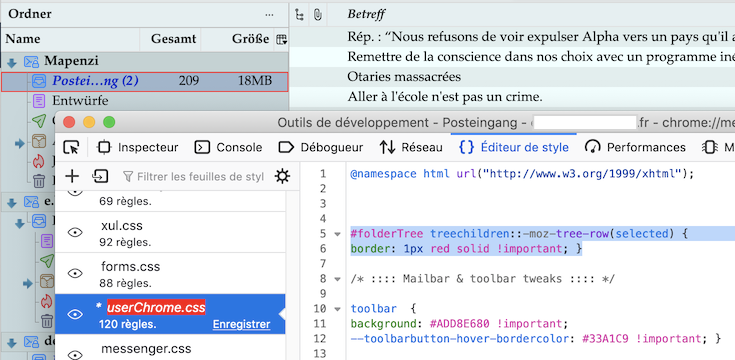The width and height of the screenshot is (735, 360).
Task: Fold the toolbar rule at line 10
Action: tap(338, 309)
